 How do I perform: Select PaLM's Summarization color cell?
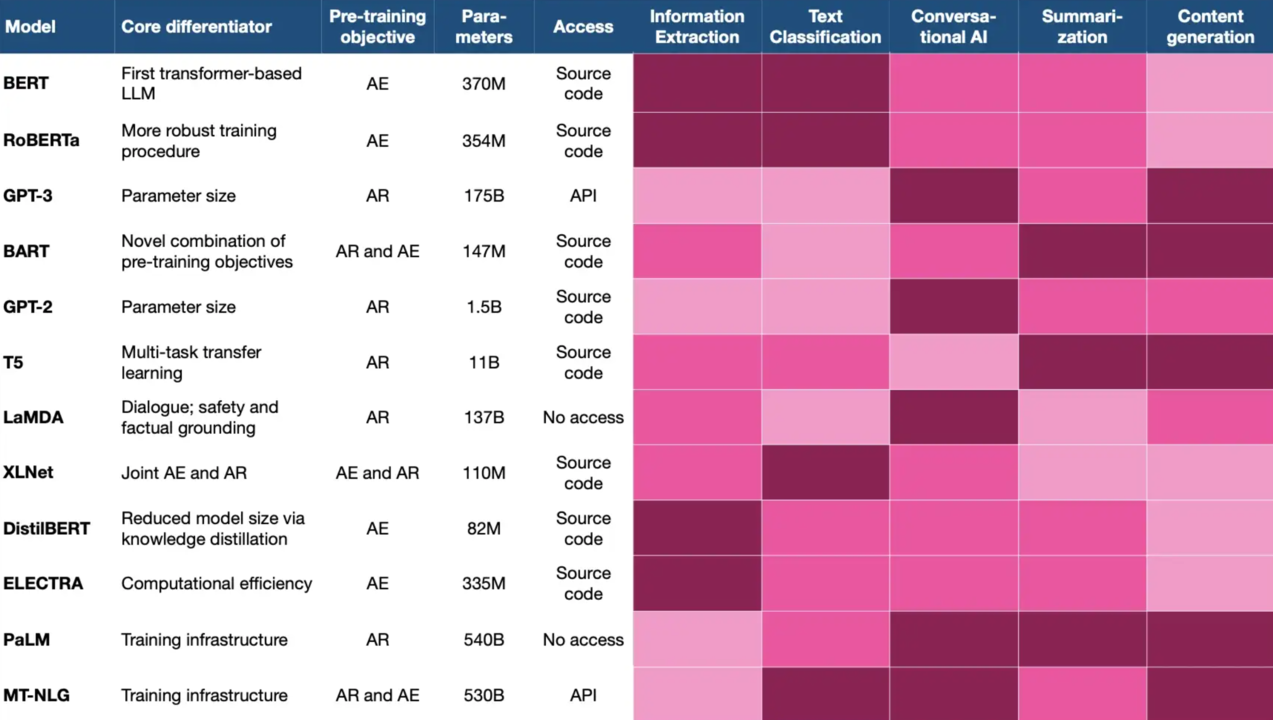(1082, 639)
